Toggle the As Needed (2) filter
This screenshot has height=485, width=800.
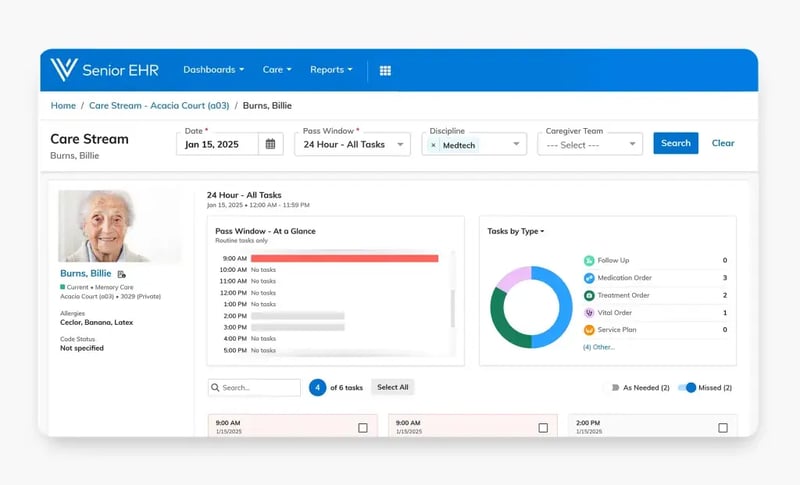[615, 388]
